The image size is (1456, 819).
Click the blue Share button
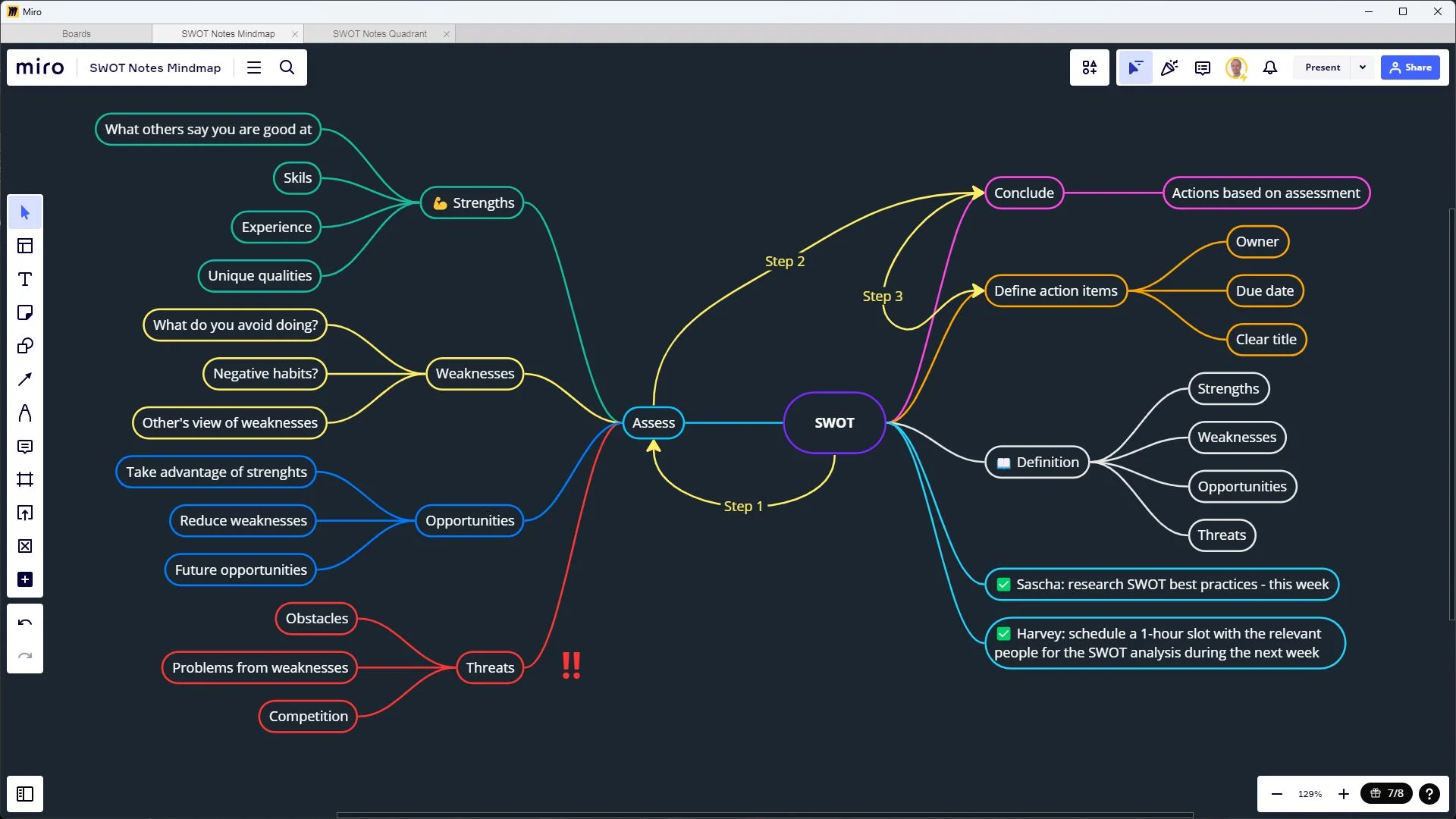[x=1410, y=67]
